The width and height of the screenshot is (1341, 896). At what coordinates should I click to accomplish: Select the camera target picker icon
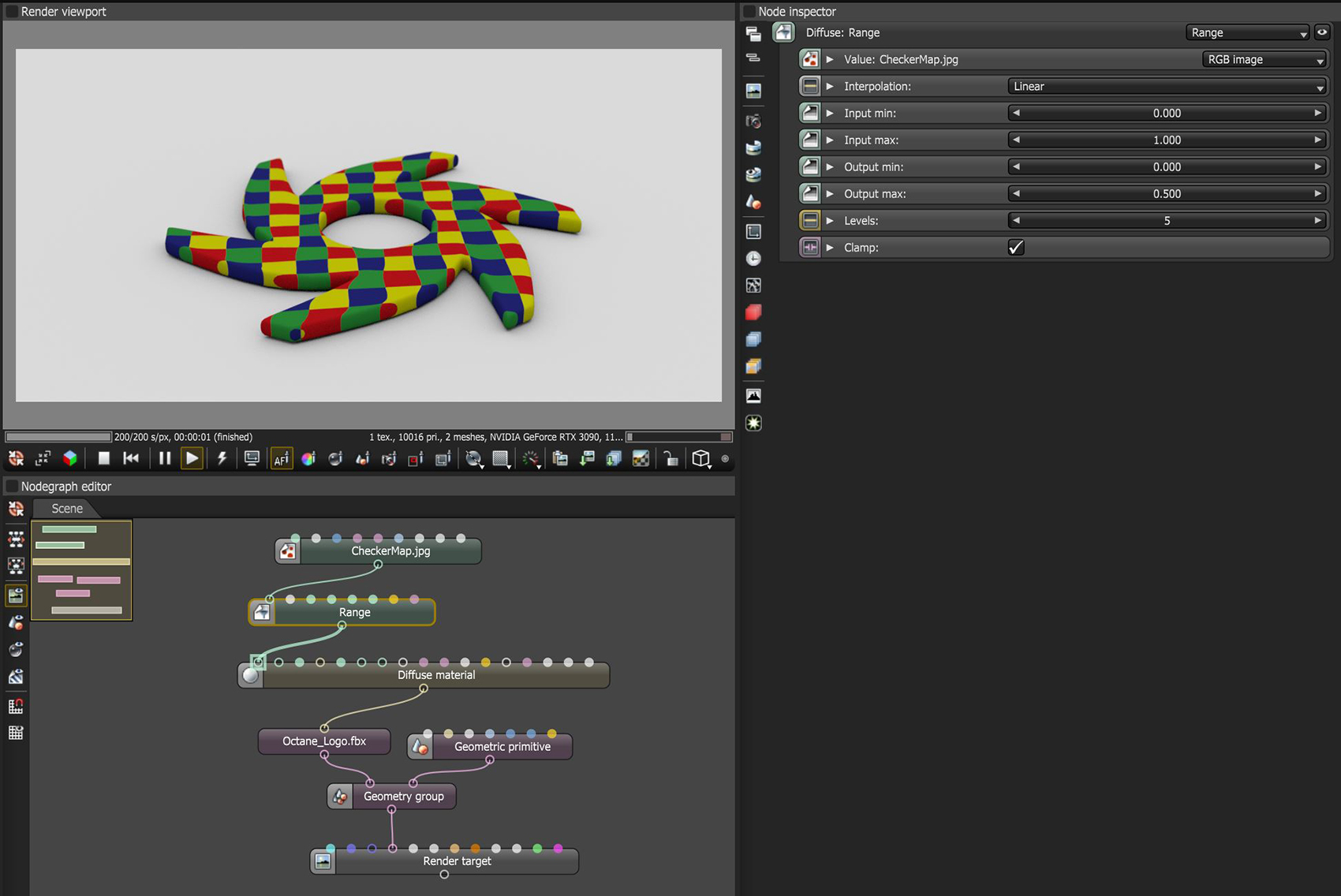(x=389, y=458)
